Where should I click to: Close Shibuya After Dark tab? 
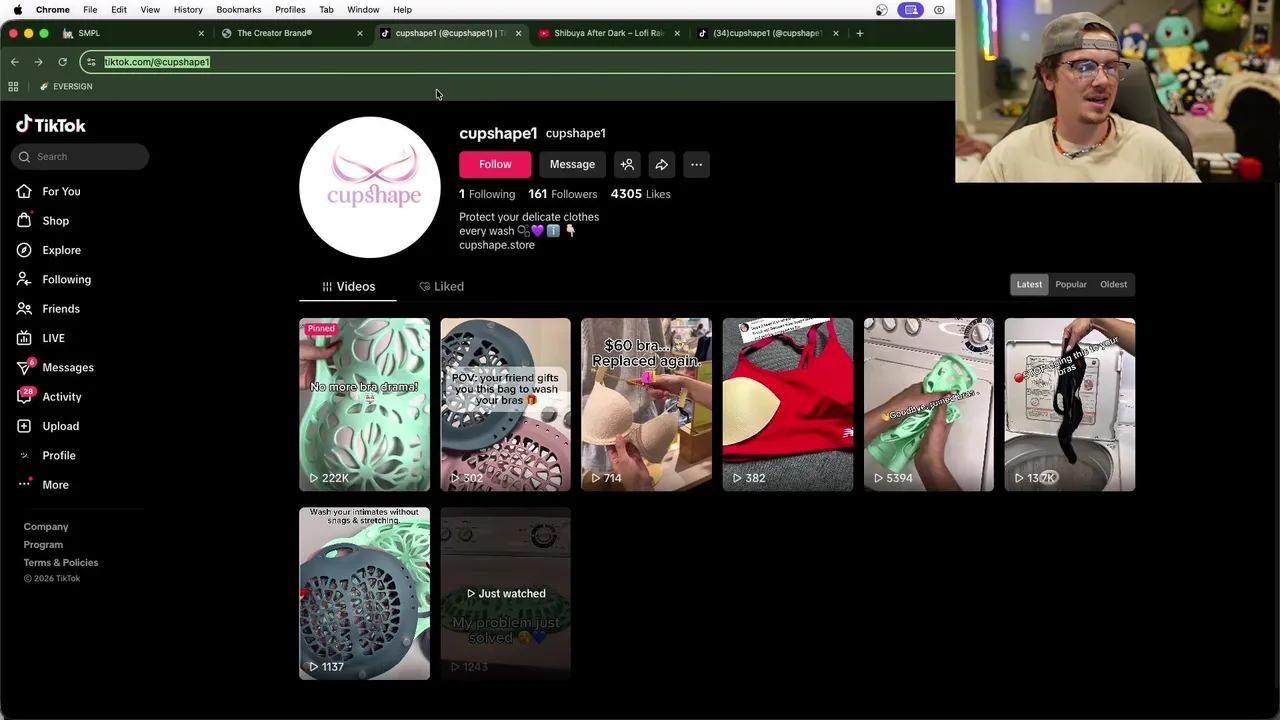(x=677, y=33)
